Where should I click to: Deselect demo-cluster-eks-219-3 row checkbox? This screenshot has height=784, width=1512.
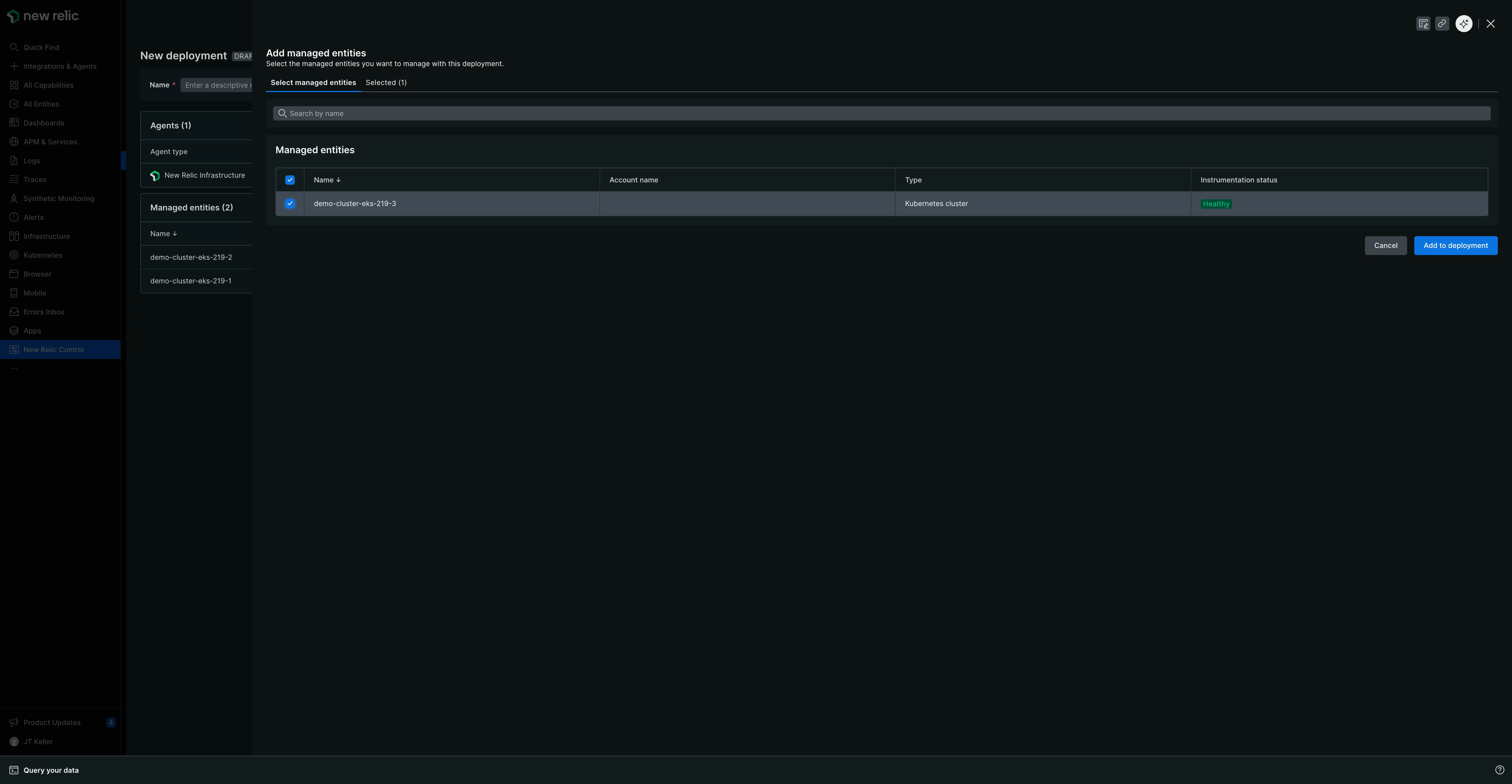tap(290, 204)
